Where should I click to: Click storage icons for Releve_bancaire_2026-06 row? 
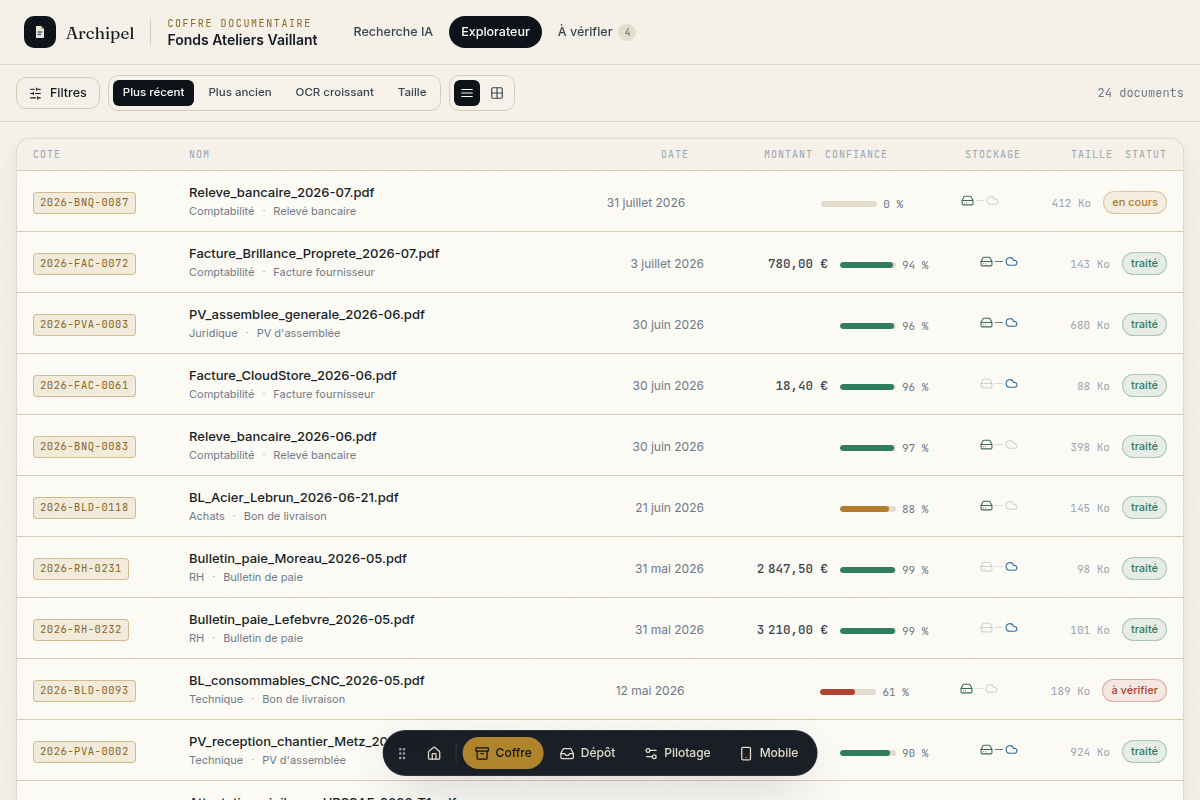(x=998, y=445)
